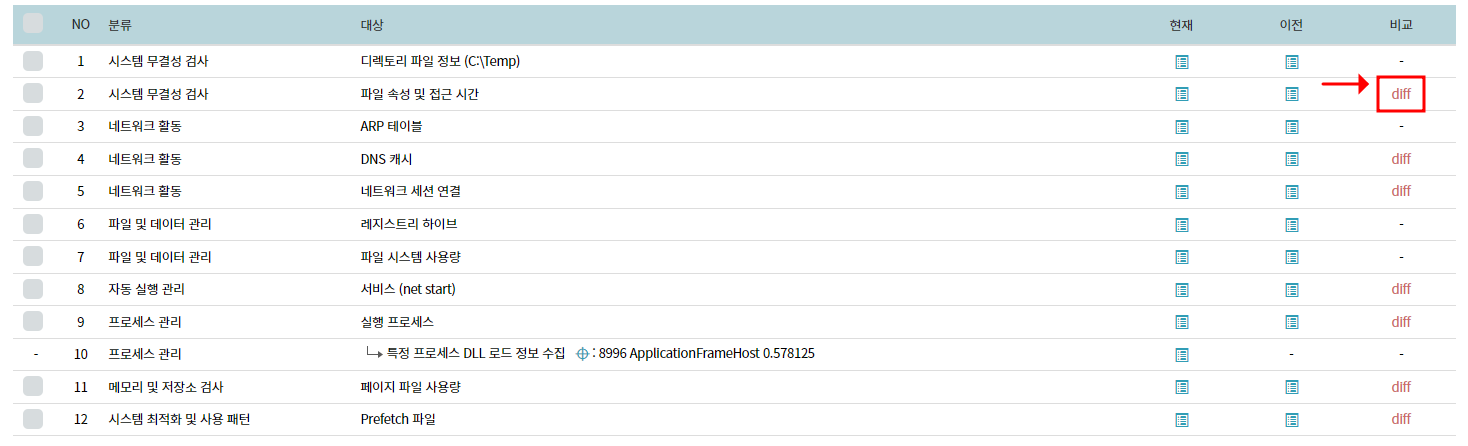Open previous report icon for row 2
Image resolution: width=1468 pixels, height=446 pixels.
point(1292,94)
